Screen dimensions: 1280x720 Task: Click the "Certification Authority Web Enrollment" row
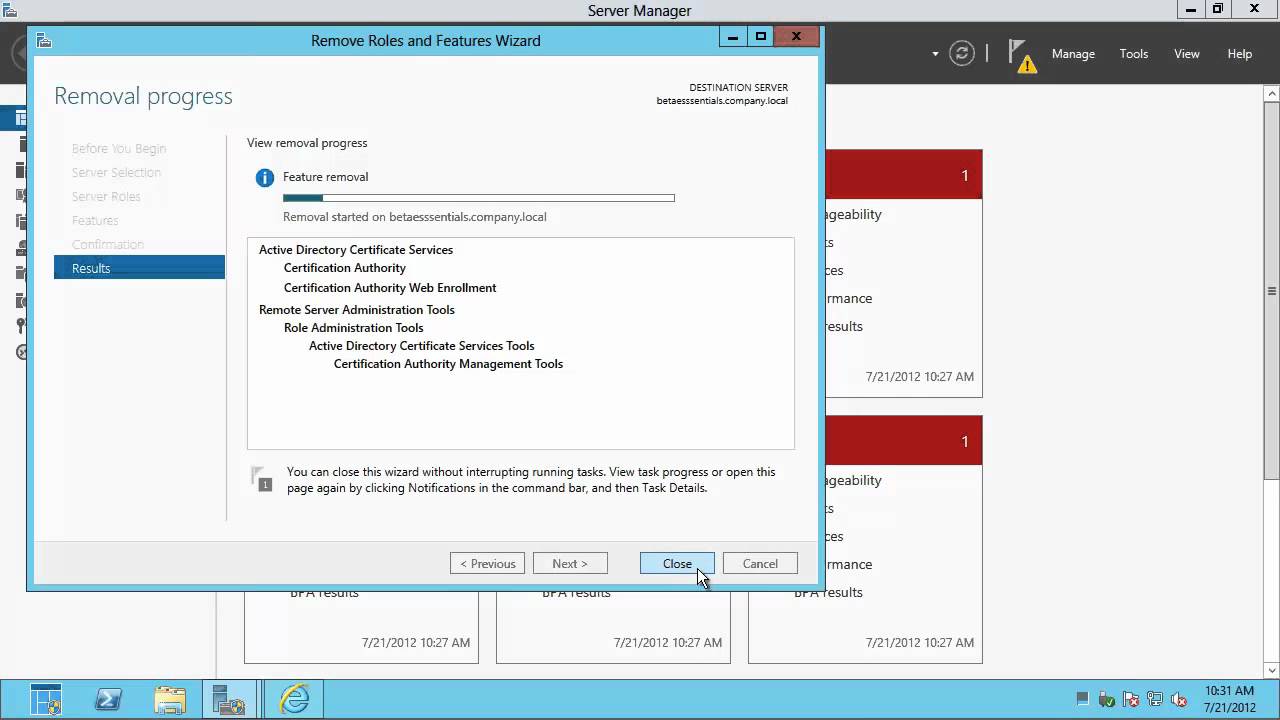click(390, 288)
